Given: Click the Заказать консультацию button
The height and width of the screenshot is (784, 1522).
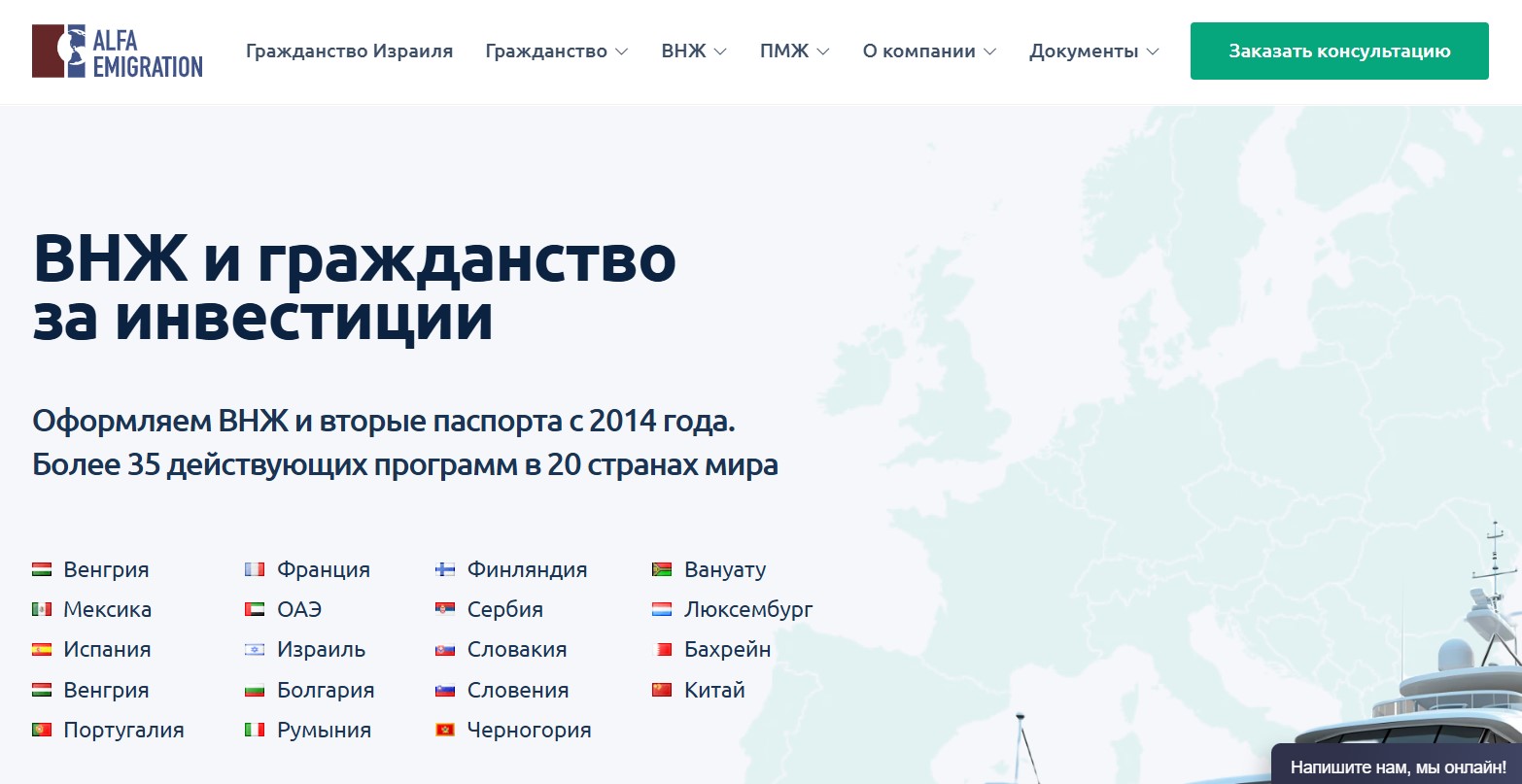Looking at the screenshot, I should click(1338, 51).
